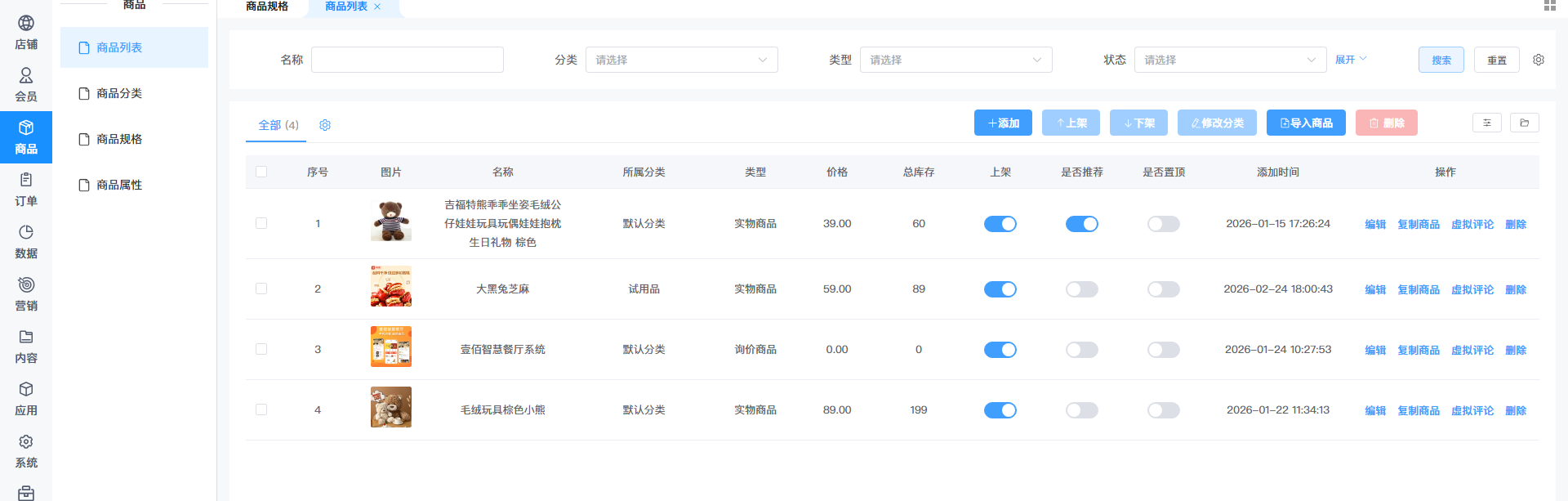Click the red 删除 batch delete button
The image size is (1568, 501).
(1387, 123)
